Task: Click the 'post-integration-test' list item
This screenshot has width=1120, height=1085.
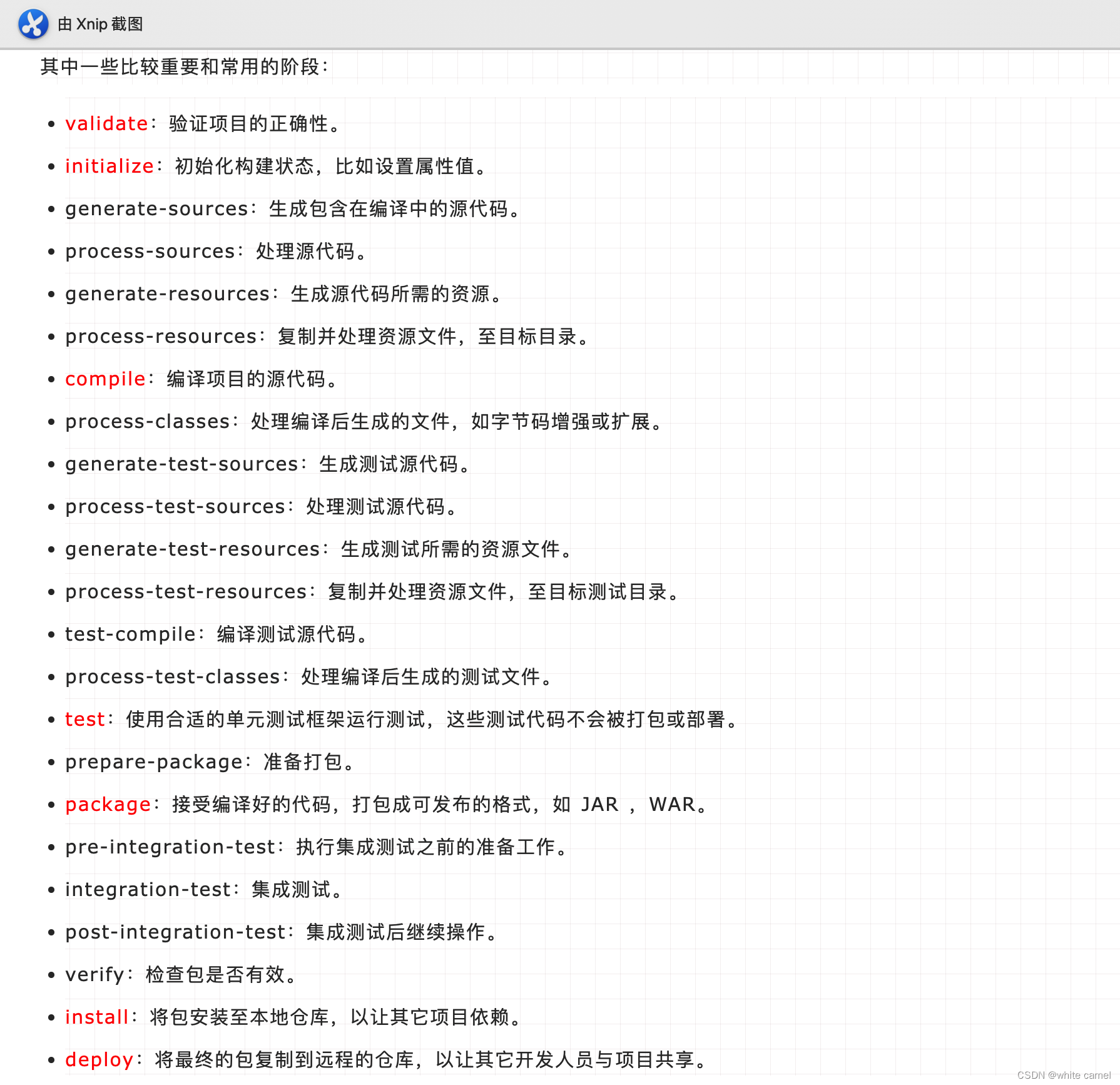Action: tap(282, 932)
